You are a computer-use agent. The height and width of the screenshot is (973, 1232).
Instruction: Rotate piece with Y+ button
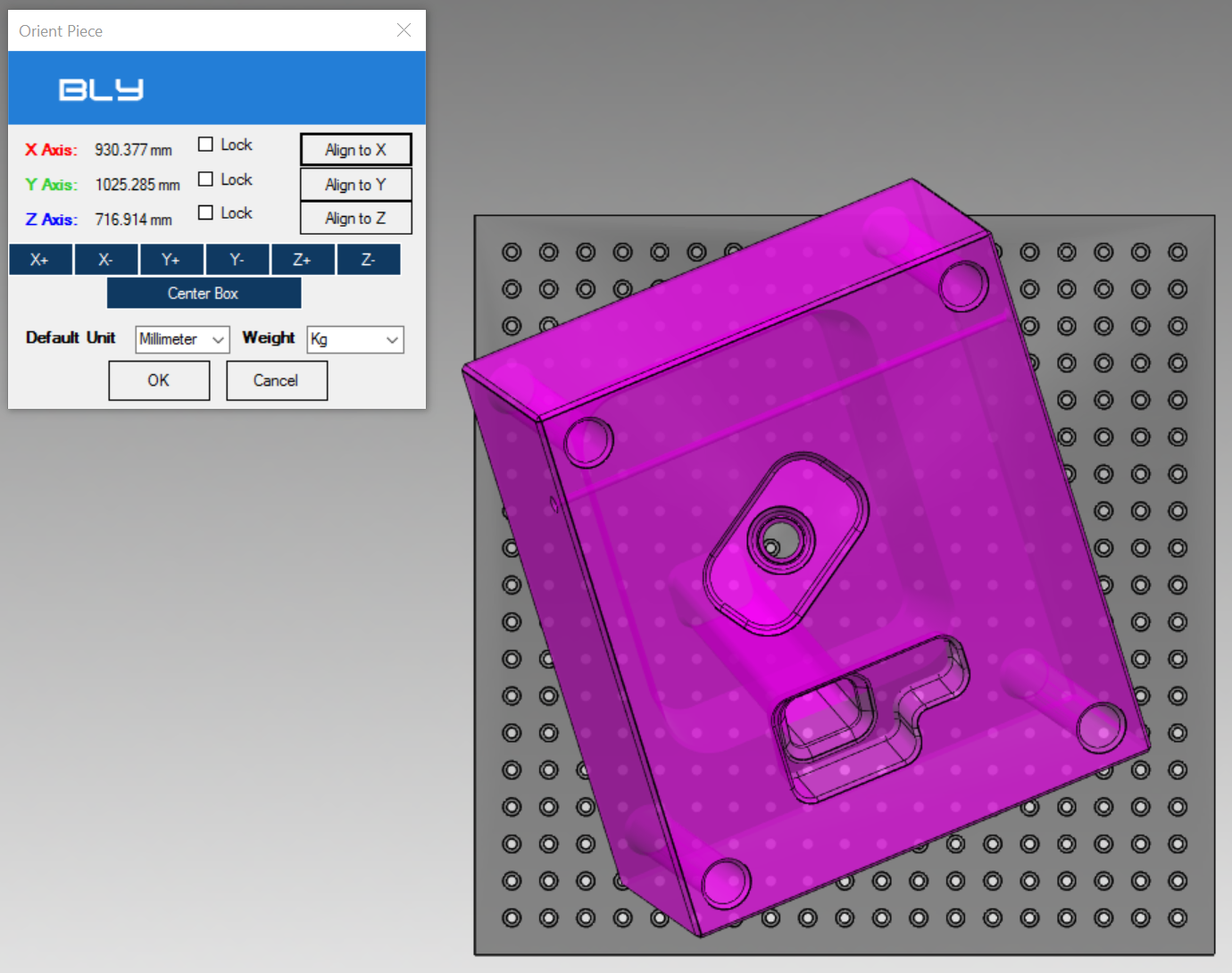pyautogui.click(x=171, y=260)
